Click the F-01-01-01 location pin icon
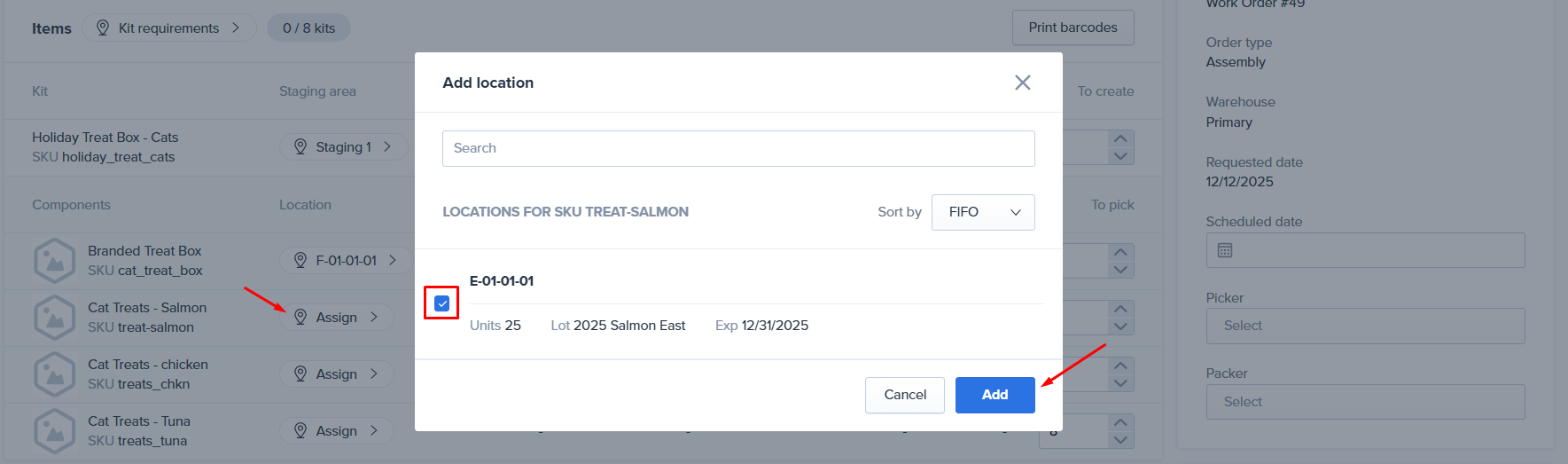 pyautogui.click(x=300, y=260)
